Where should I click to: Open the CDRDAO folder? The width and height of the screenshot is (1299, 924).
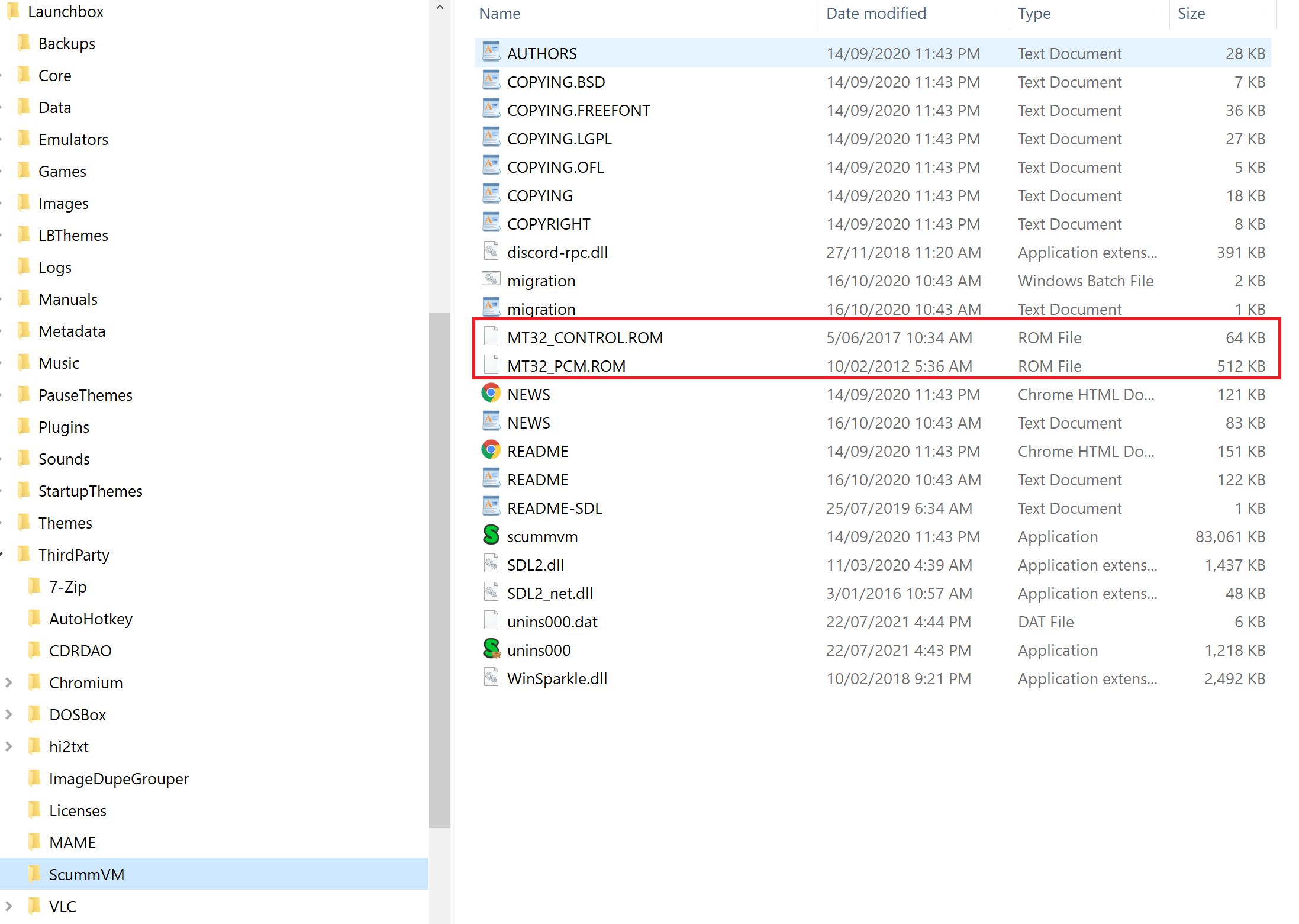coord(80,651)
